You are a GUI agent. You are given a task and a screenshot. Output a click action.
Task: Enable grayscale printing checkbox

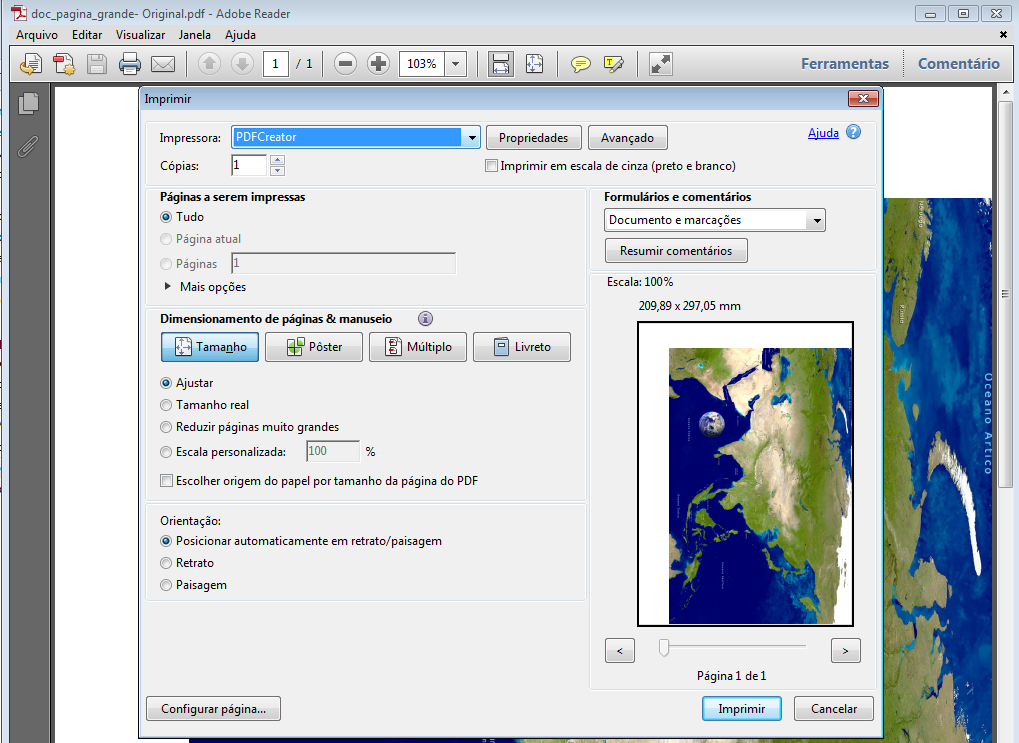point(491,166)
